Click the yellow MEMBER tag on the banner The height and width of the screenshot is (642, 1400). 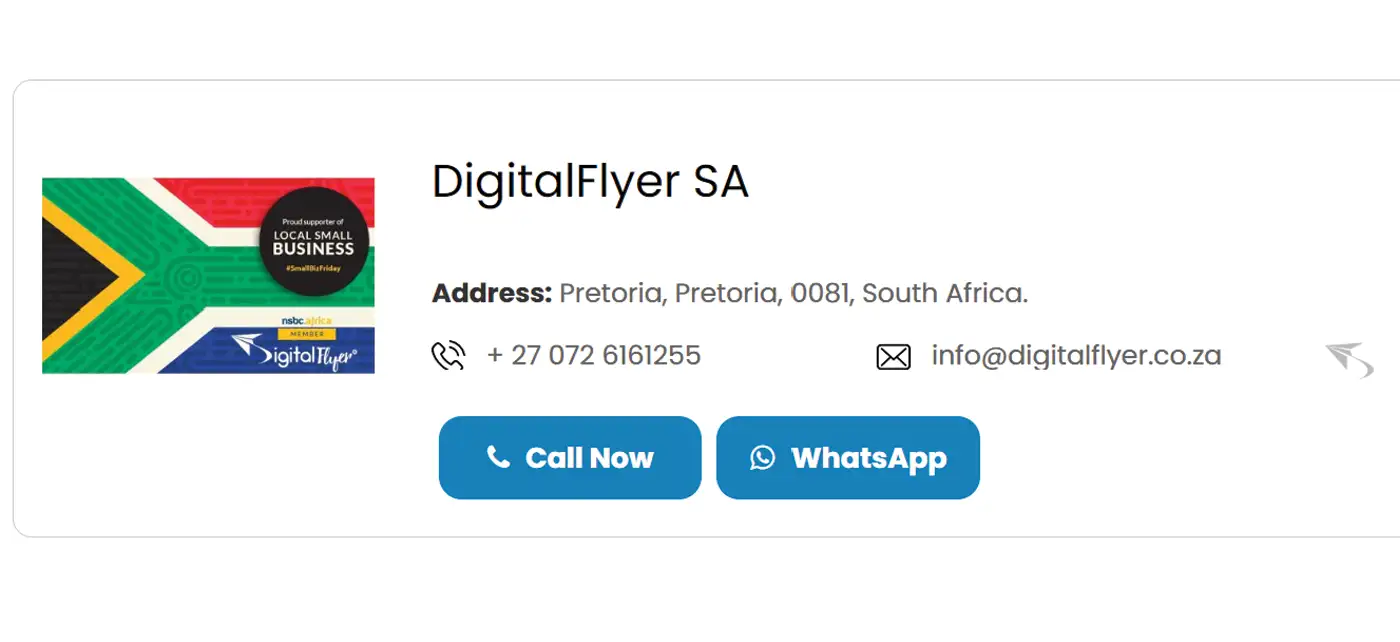[306, 333]
